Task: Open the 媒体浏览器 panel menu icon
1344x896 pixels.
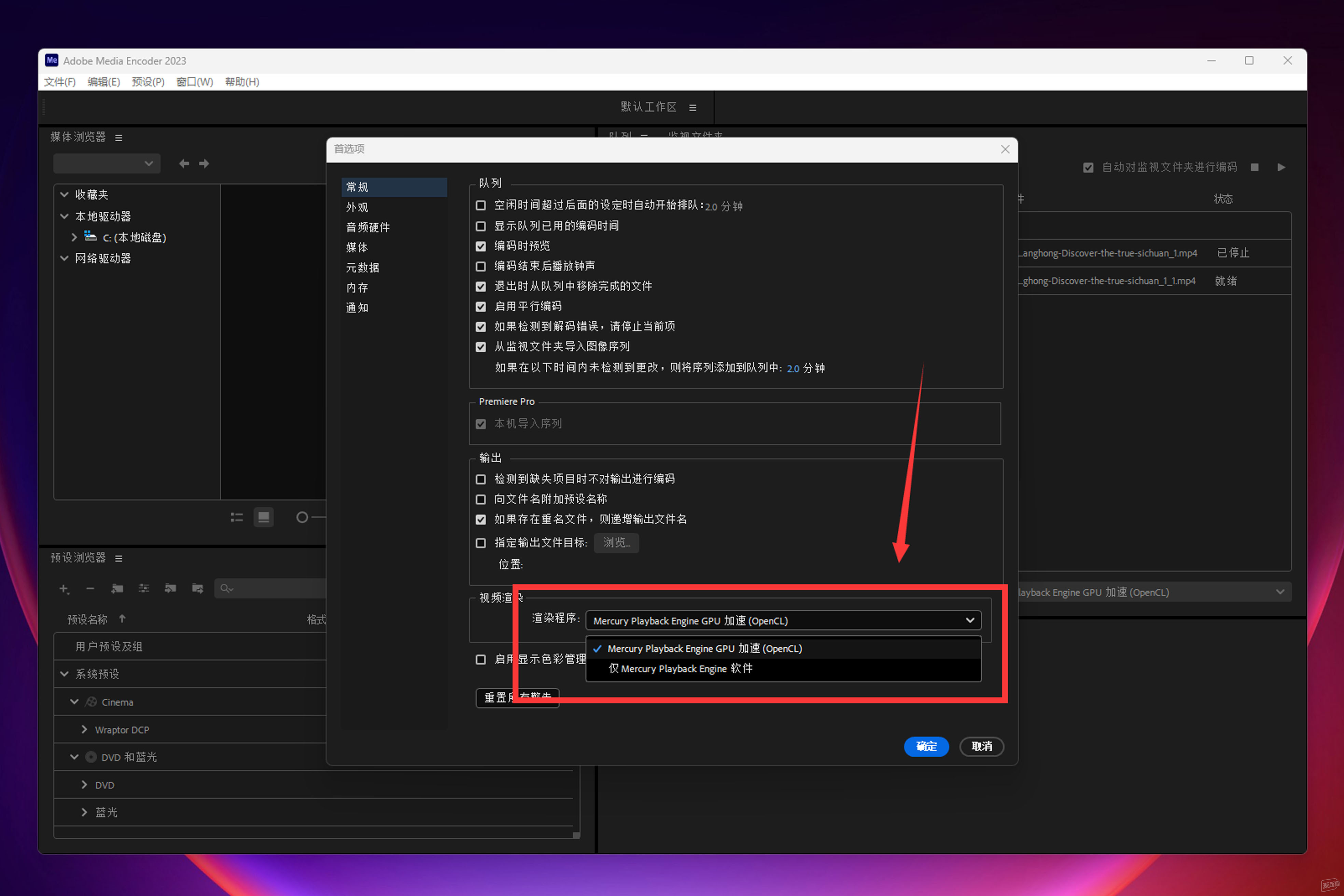Action: tap(119, 138)
